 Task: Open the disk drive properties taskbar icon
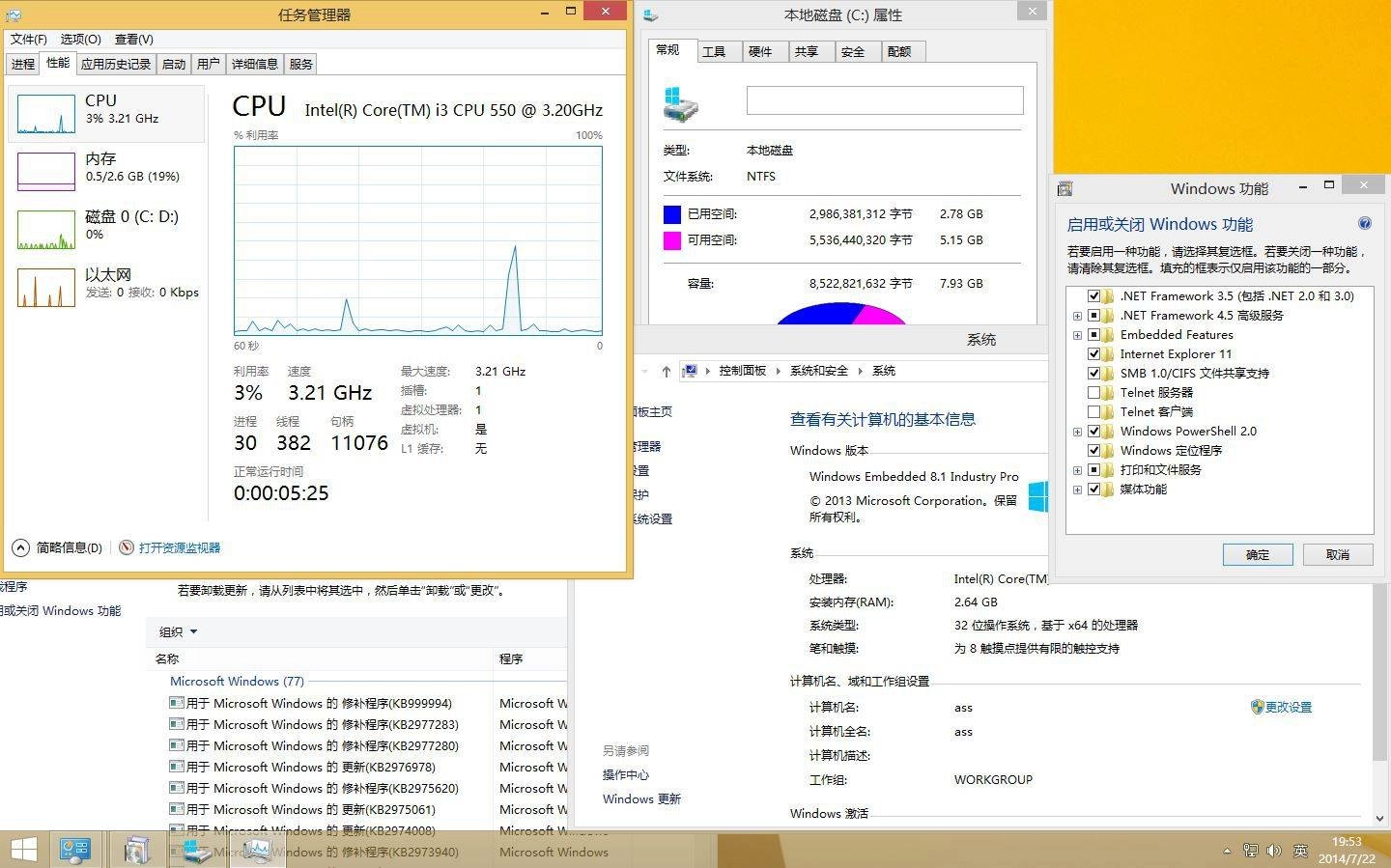[x=197, y=850]
